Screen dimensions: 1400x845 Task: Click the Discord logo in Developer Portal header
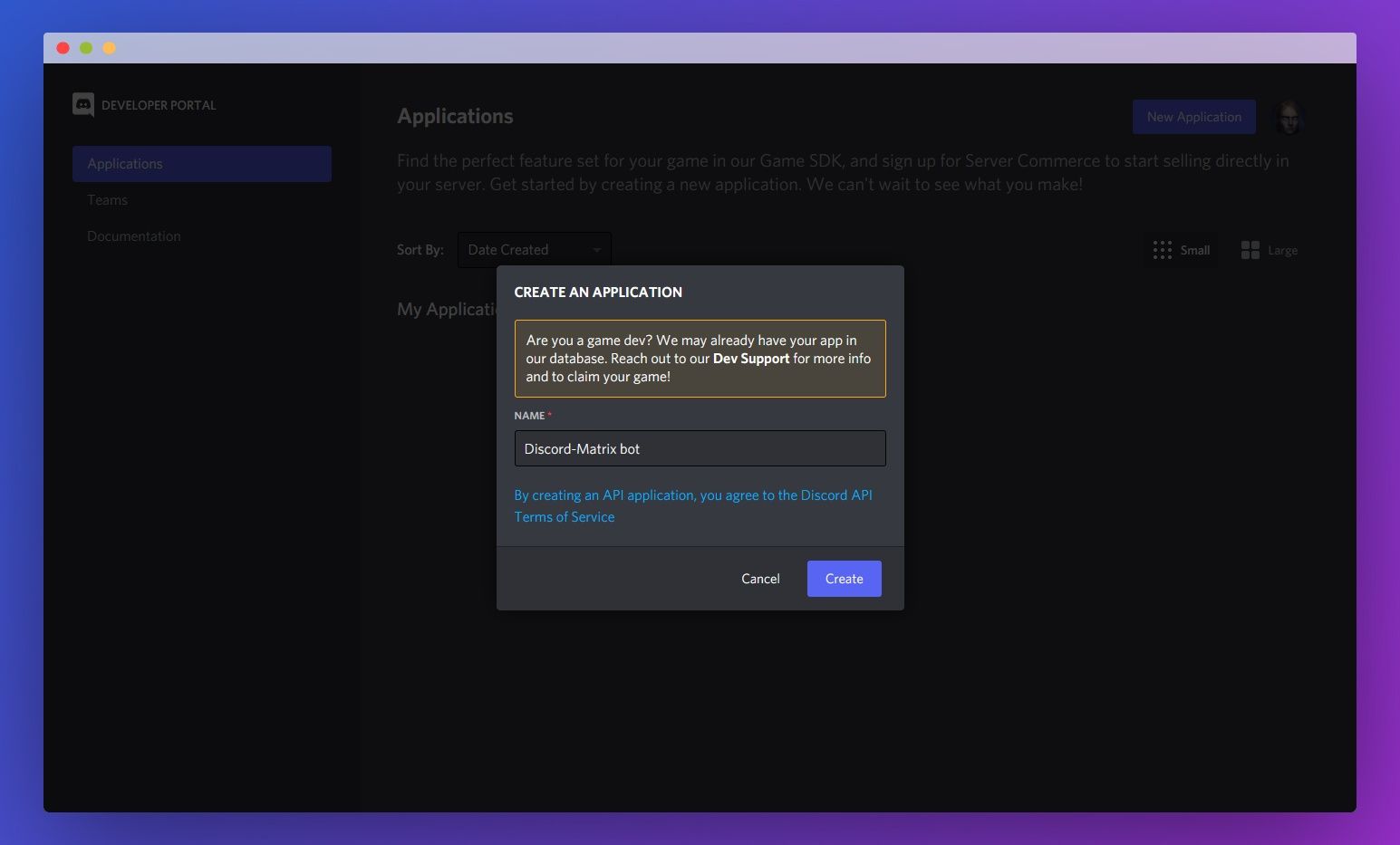tap(83, 105)
